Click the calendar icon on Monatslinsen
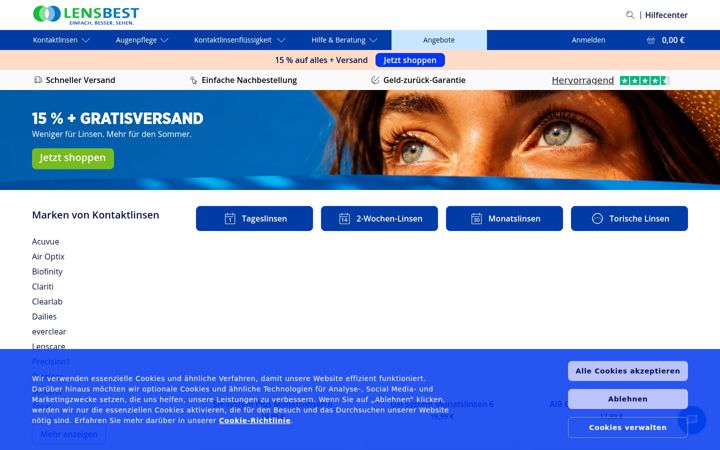The height and width of the screenshot is (450, 720). [477, 219]
